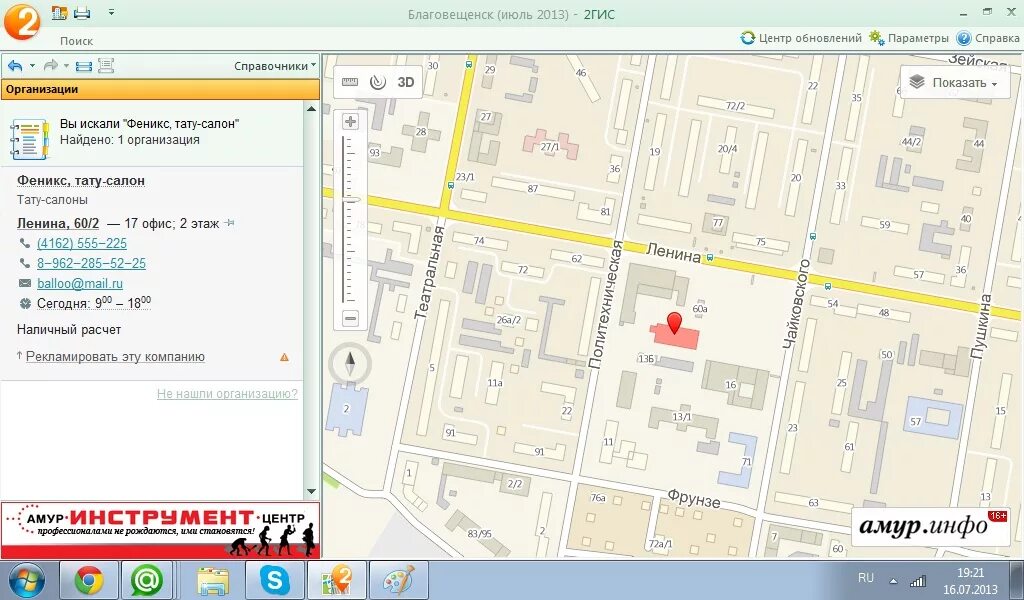Click the RU language indicator in tray
1024x600 pixels.
click(x=866, y=578)
